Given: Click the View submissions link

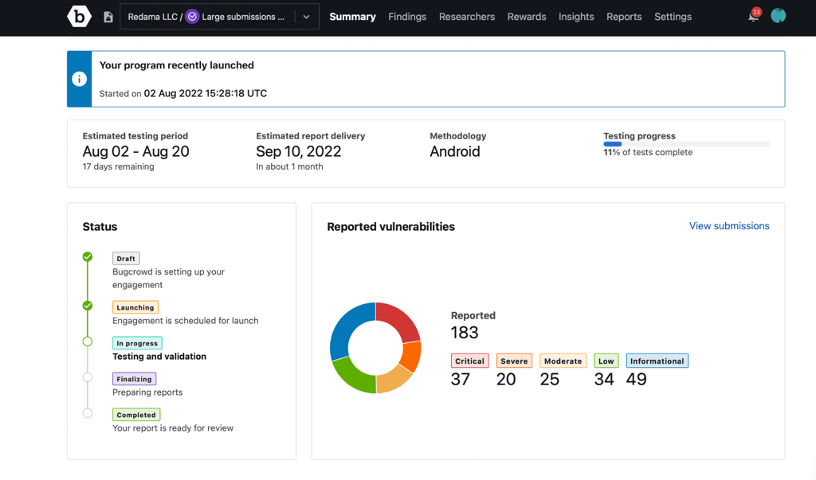Looking at the screenshot, I should click(x=729, y=226).
